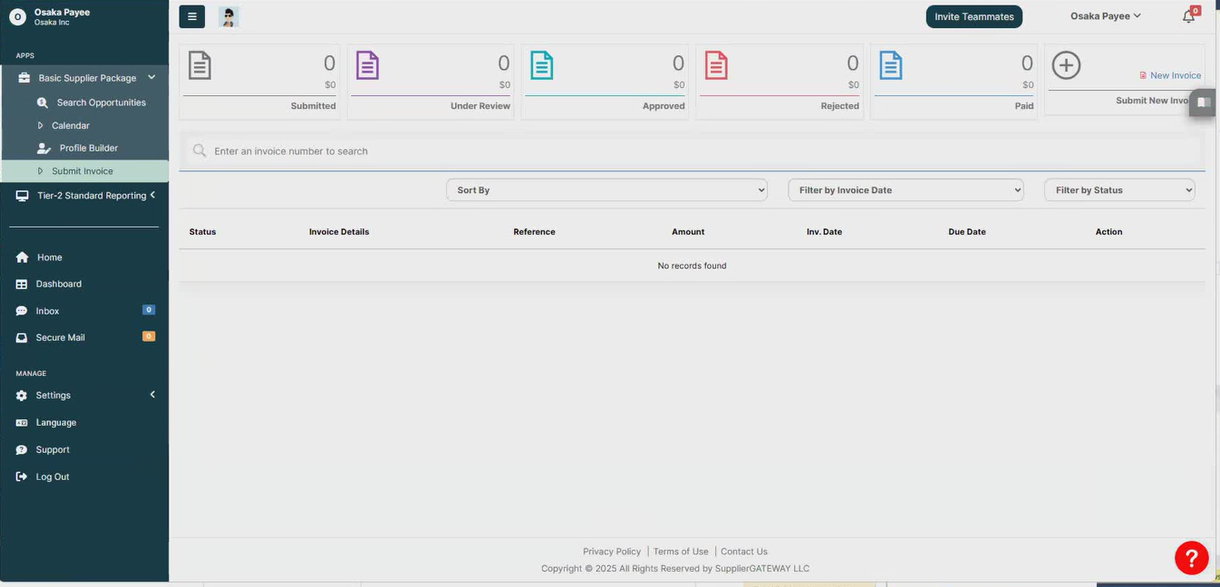Click the blue Paid document icon
Viewport: 1220px width, 587px height.
[x=890, y=66]
